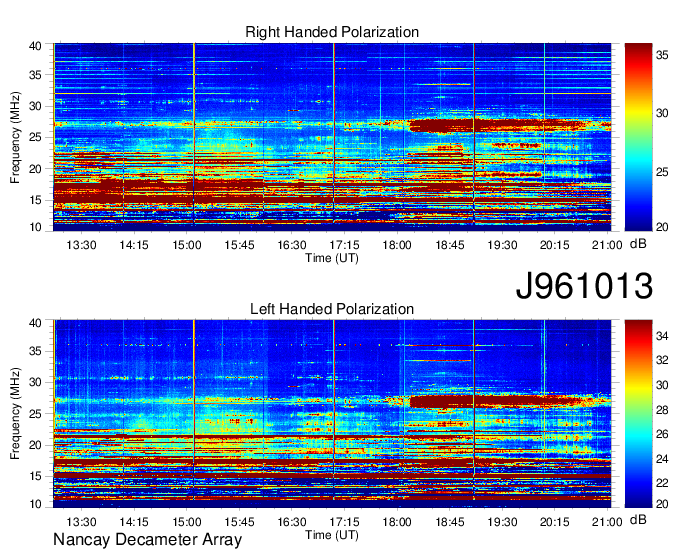Click the 16:30 tick under Right Handed plot
The image size is (680, 552).
pyautogui.click(x=291, y=245)
